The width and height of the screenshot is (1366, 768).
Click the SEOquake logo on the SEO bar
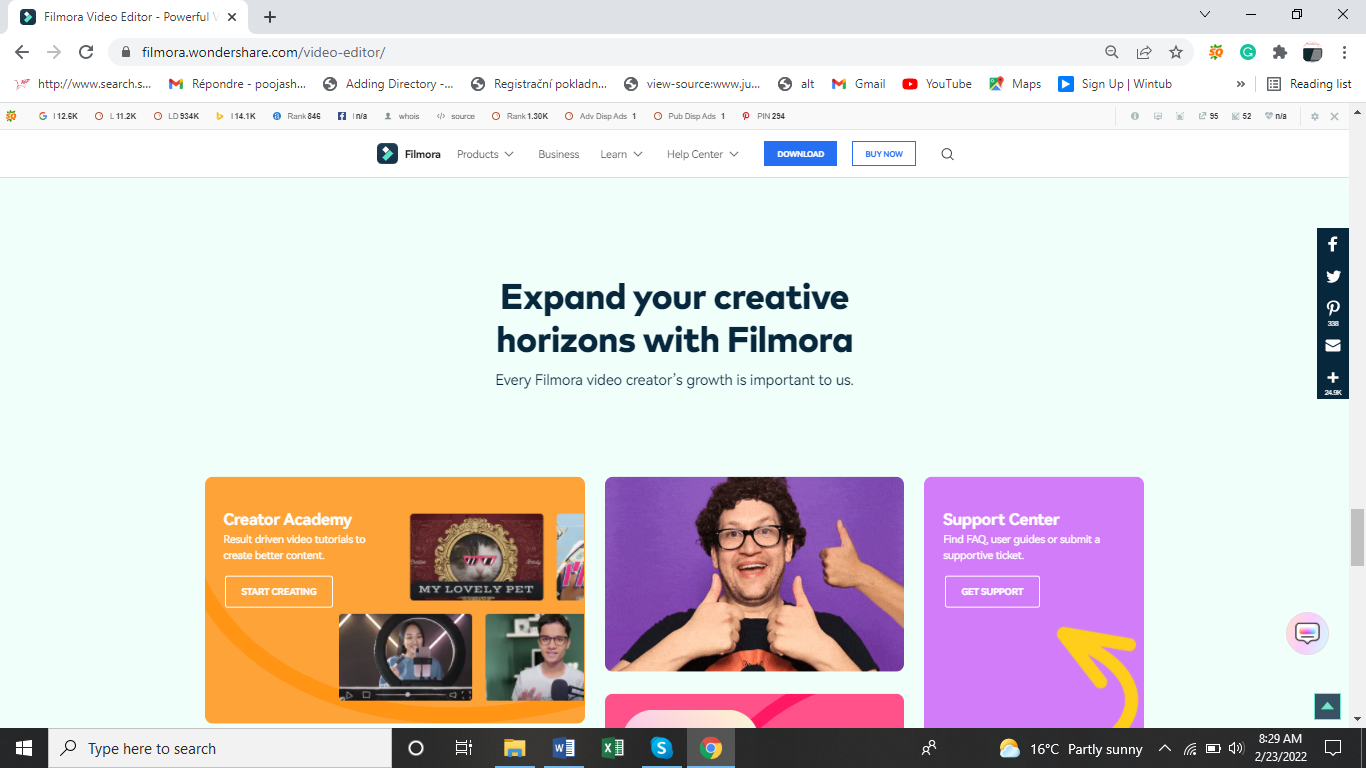click(11, 116)
